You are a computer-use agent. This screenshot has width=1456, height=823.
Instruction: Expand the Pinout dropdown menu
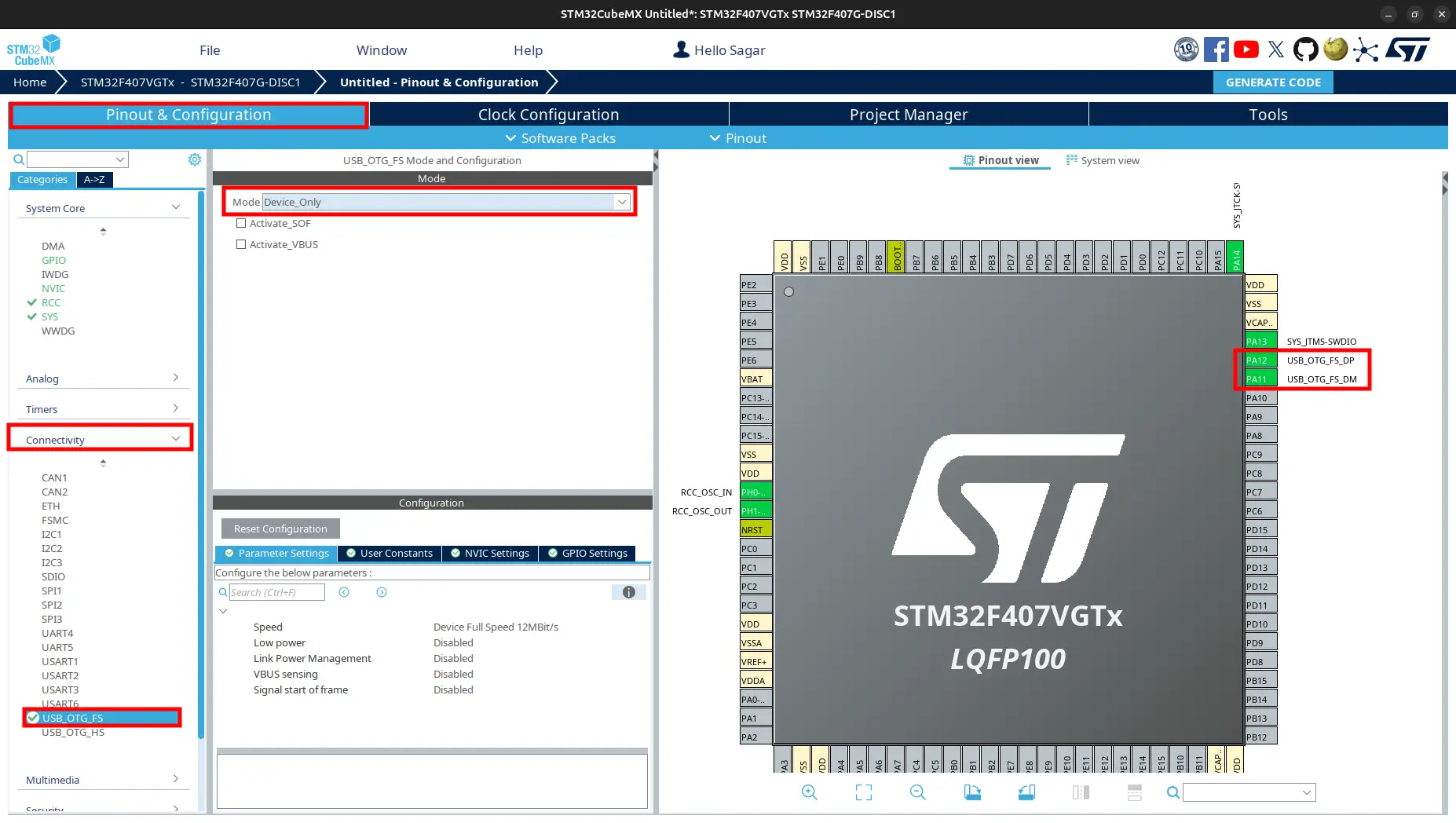[737, 138]
